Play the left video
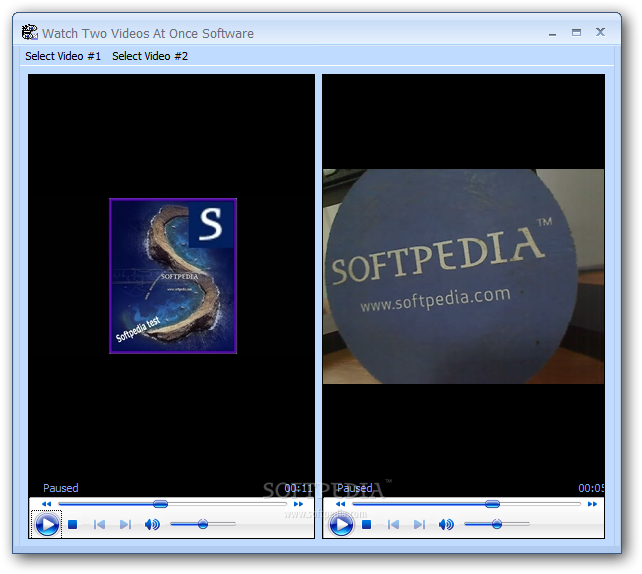 [x=47, y=524]
